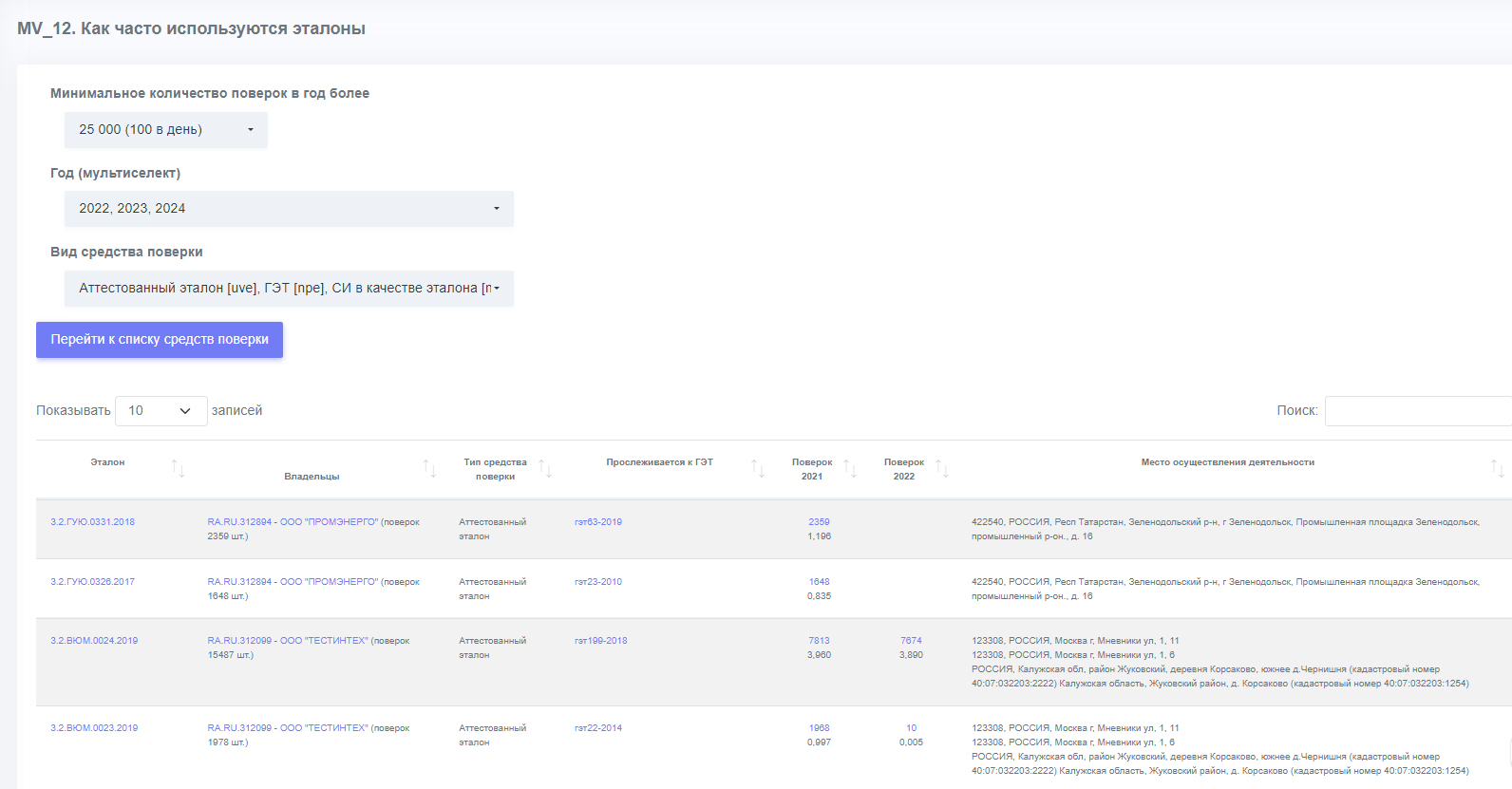The height and width of the screenshot is (789, 1512).
Task: Expand the Год multiselect dropdown
Action: (289, 209)
